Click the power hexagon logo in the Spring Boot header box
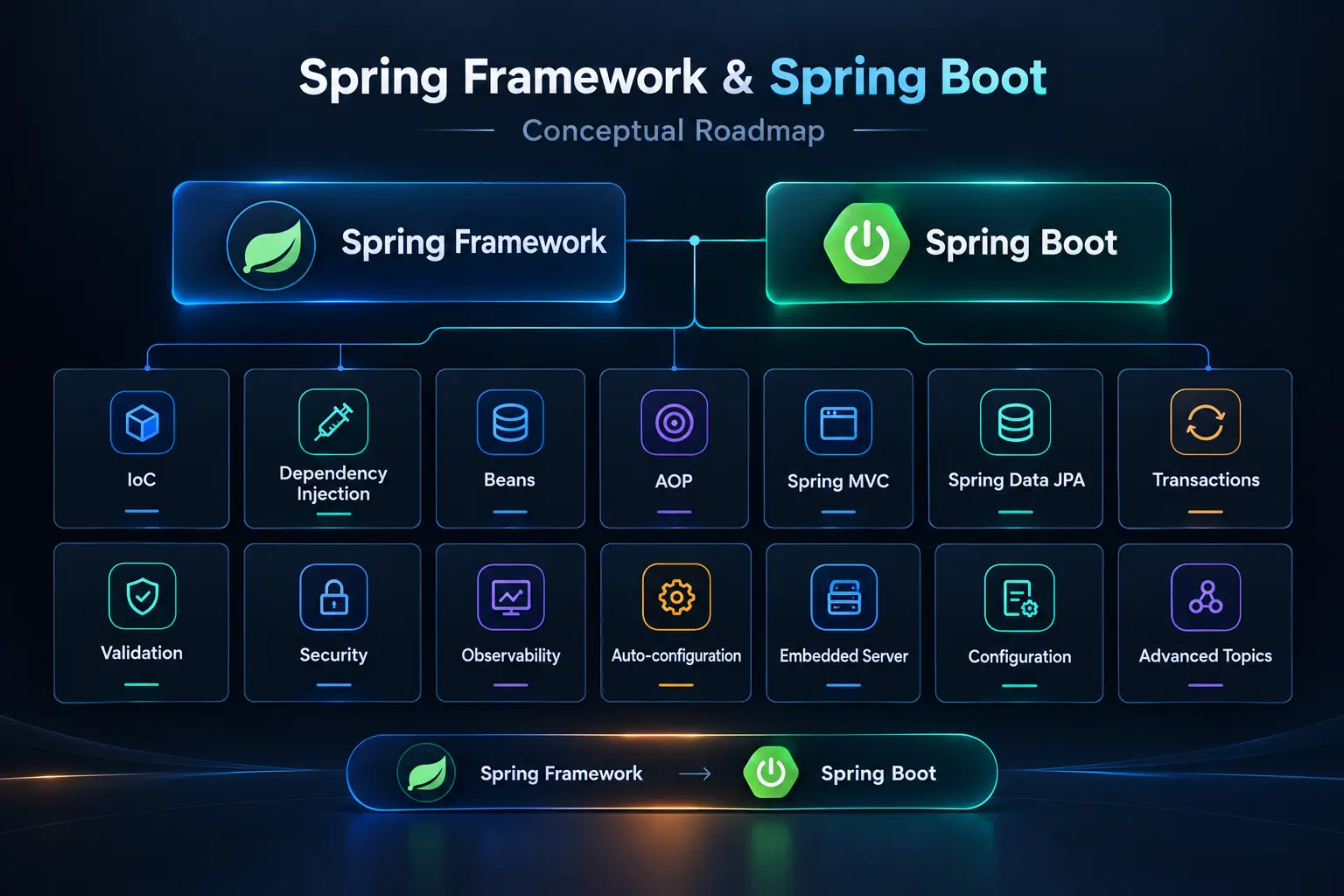The height and width of the screenshot is (896, 1344). click(x=866, y=243)
